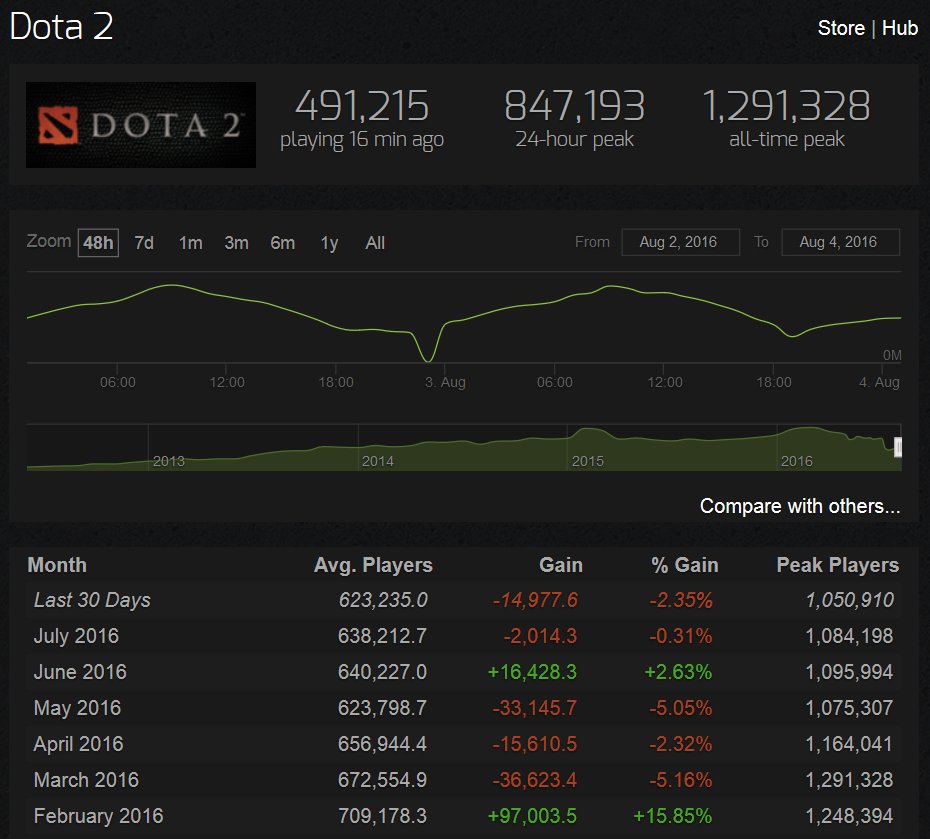This screenshot has width=930, height=839.
Task: Open Compare with others link
Action: point(800,506)
